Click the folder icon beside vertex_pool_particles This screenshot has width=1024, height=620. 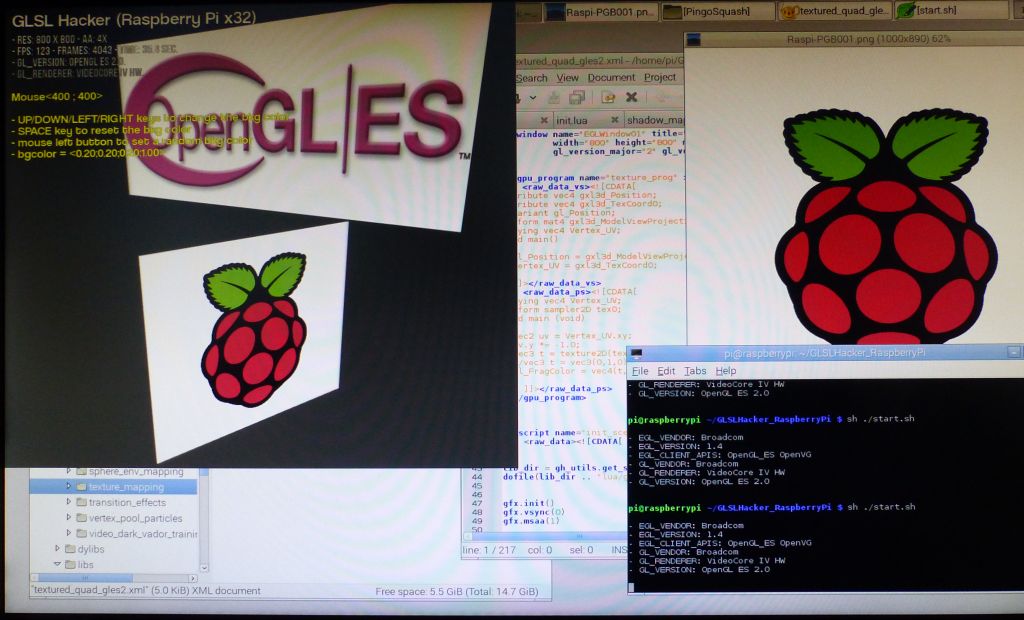pyautogui.click(x=82, y=517)
